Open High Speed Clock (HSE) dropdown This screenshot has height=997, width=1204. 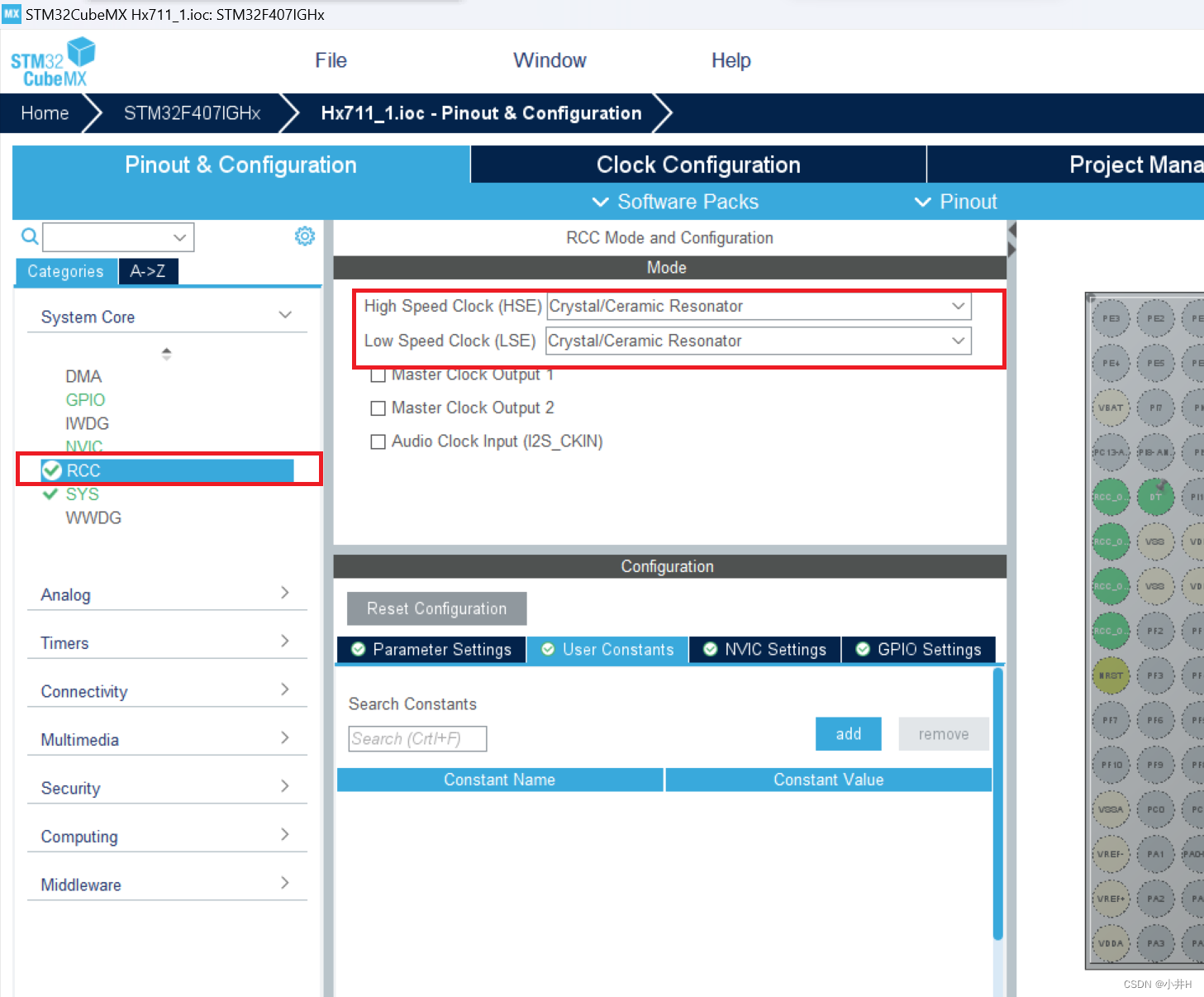tap(759, 306)
